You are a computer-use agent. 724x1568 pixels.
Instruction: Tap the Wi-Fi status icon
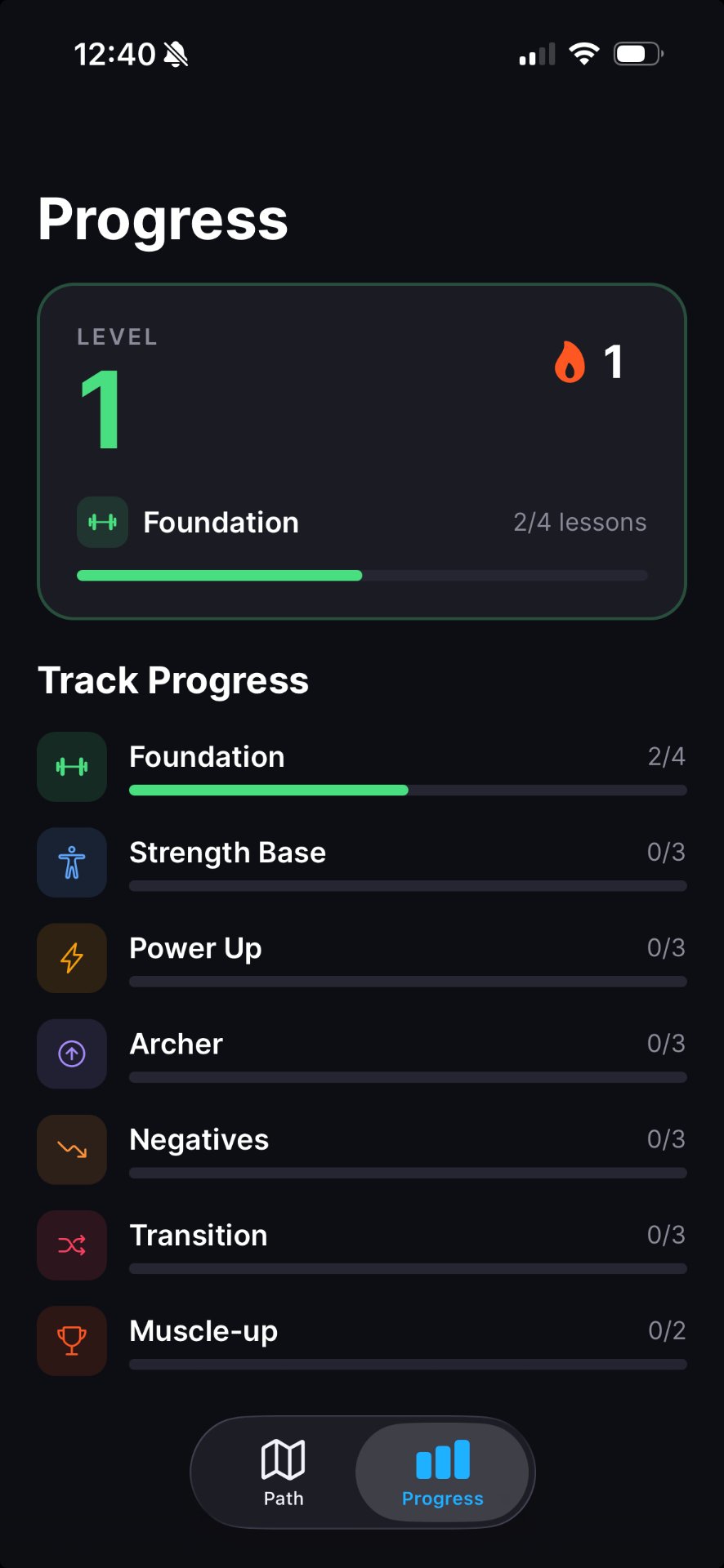pyautogui.click(x=584, y=54)
